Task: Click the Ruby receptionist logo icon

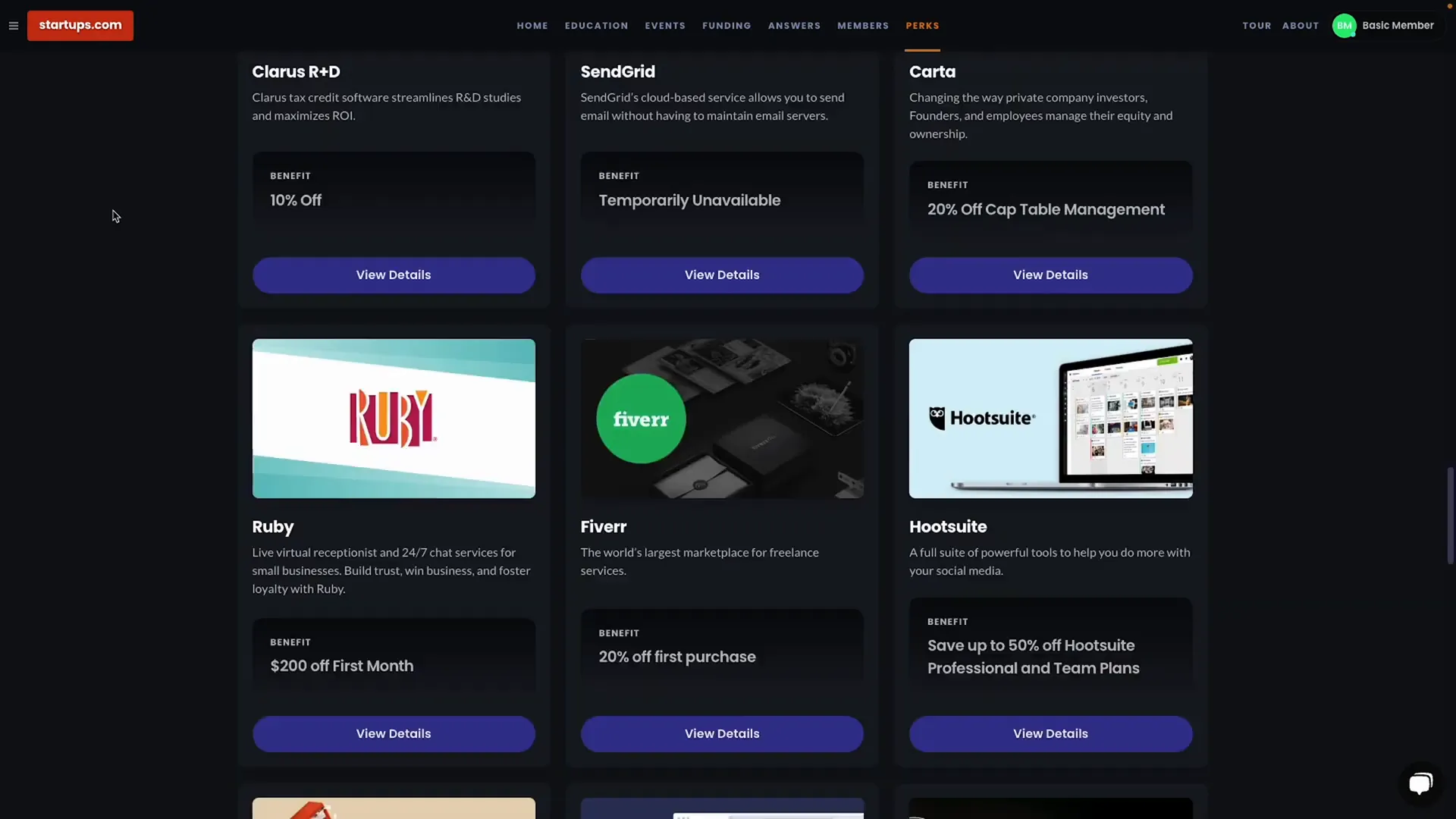Action: click(393, 418)
